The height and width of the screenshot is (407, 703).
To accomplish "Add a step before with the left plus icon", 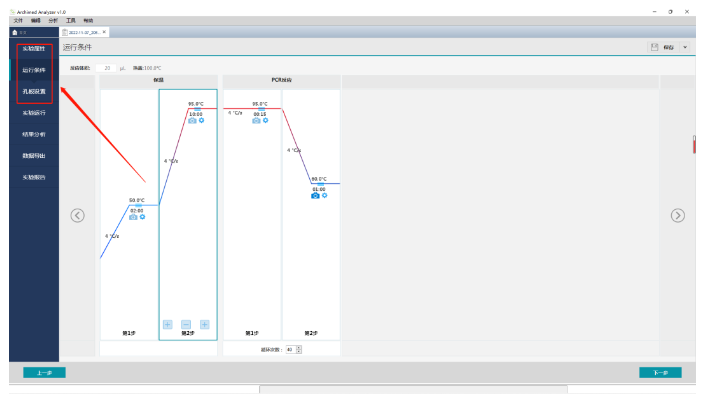I will point(168,325).
